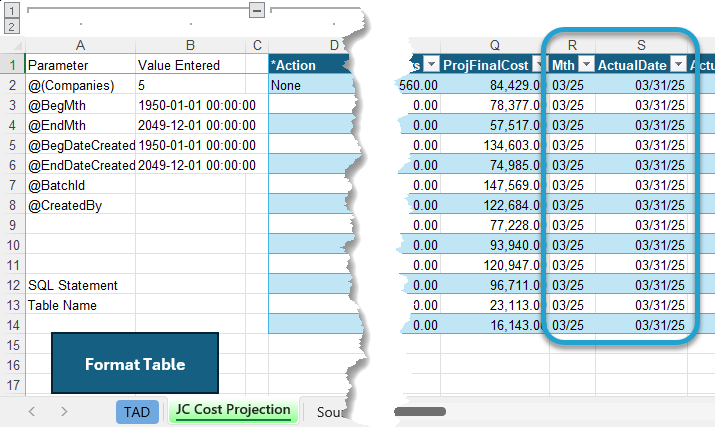The height and width of the screenshot is (427, 715).
Task: Click outline level 2 button
Action: point(11,26)
